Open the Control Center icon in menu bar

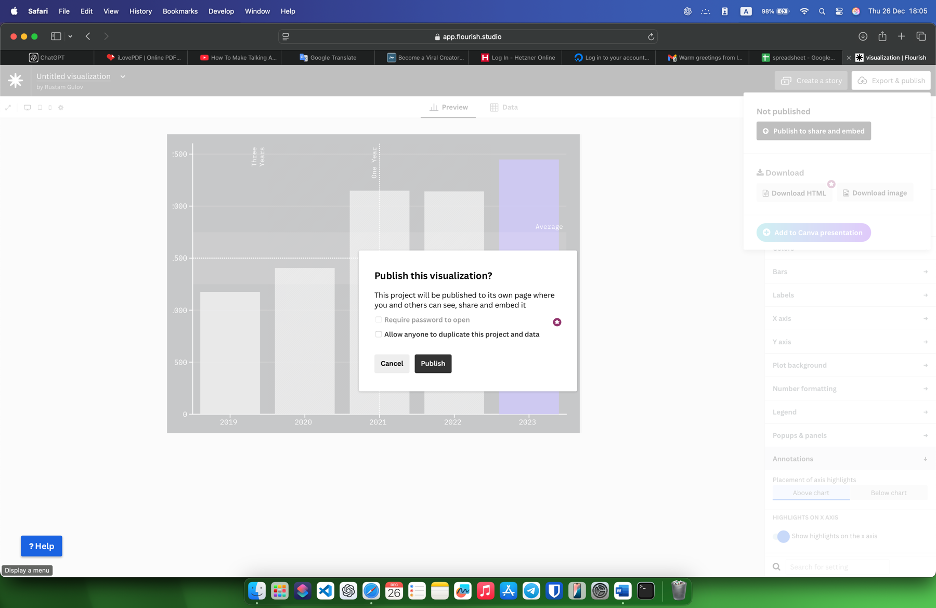click(x=839, y=11)
